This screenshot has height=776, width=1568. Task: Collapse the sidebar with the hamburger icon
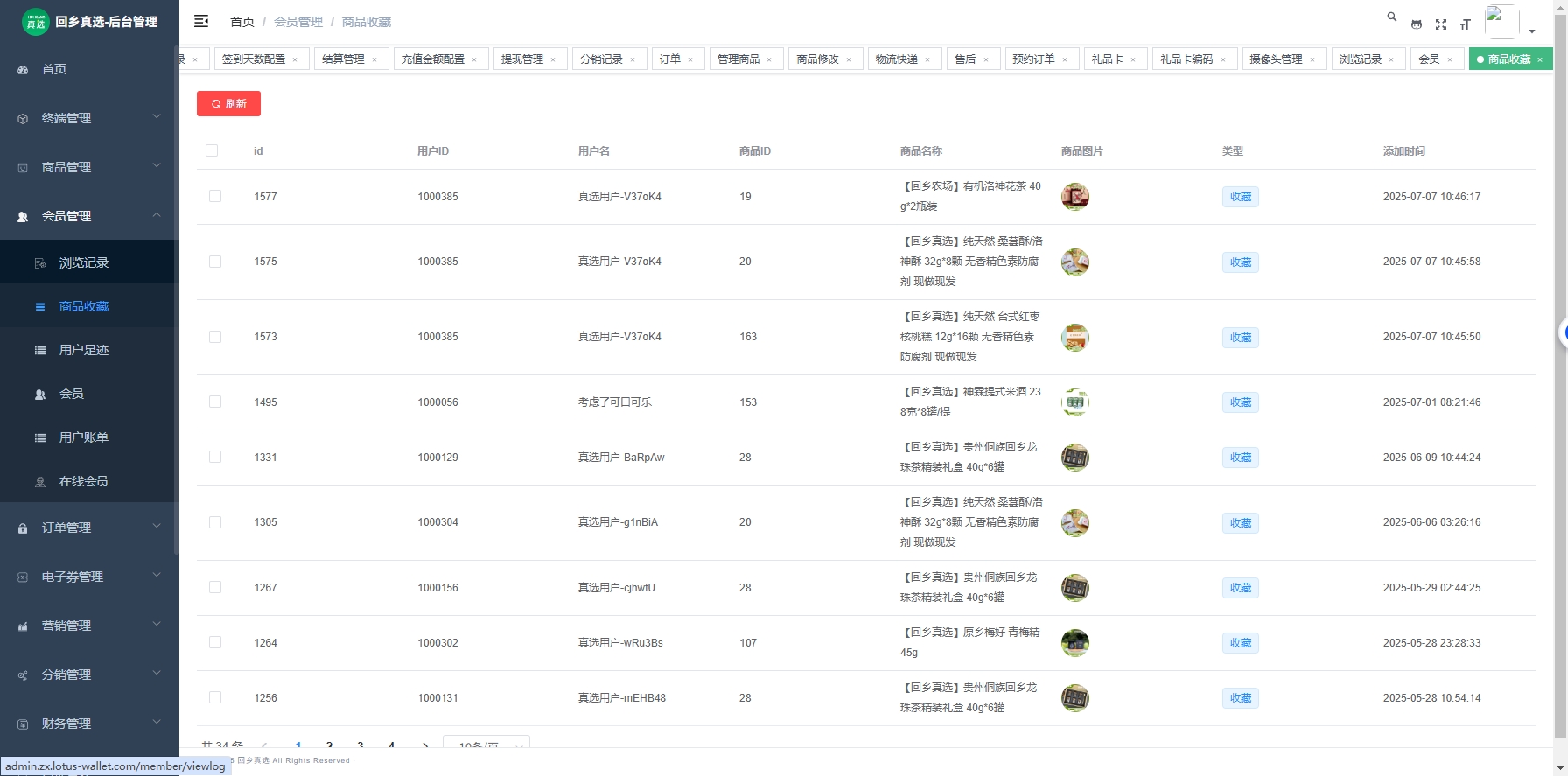[x=201, y=22]
